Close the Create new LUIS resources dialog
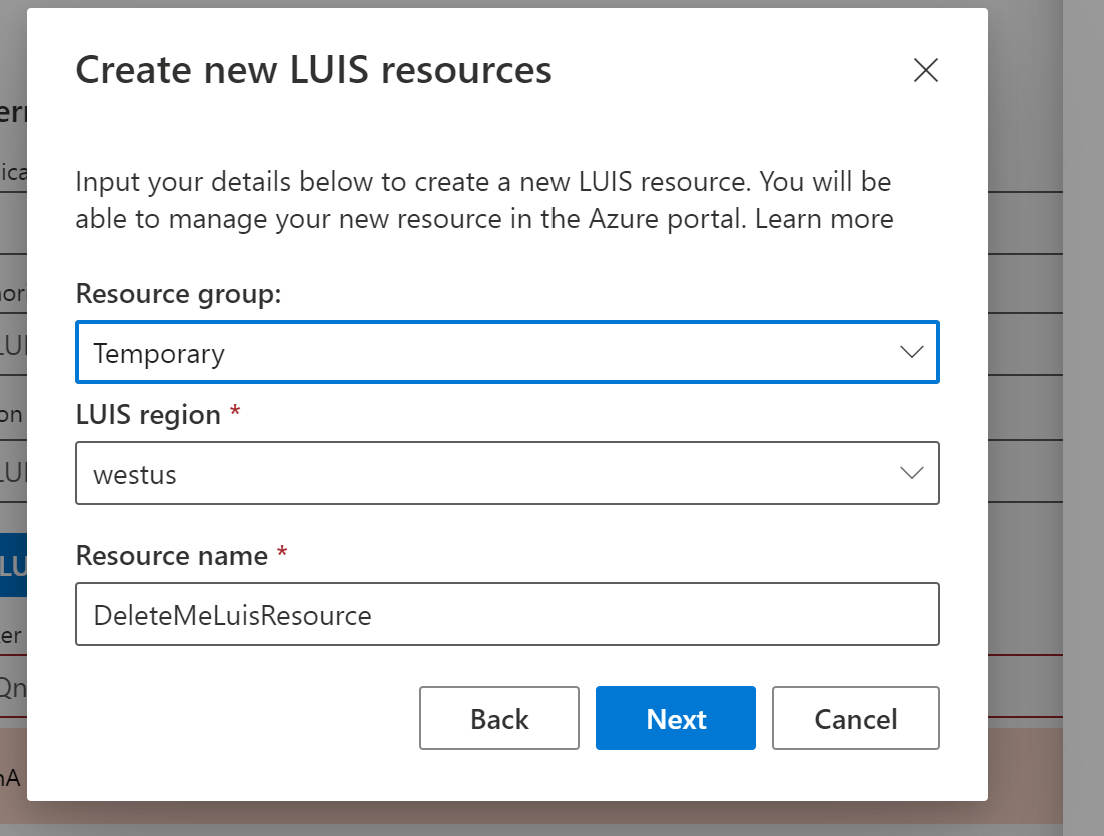This screenshot has width=1104, height=836. [x=925, y=70]
